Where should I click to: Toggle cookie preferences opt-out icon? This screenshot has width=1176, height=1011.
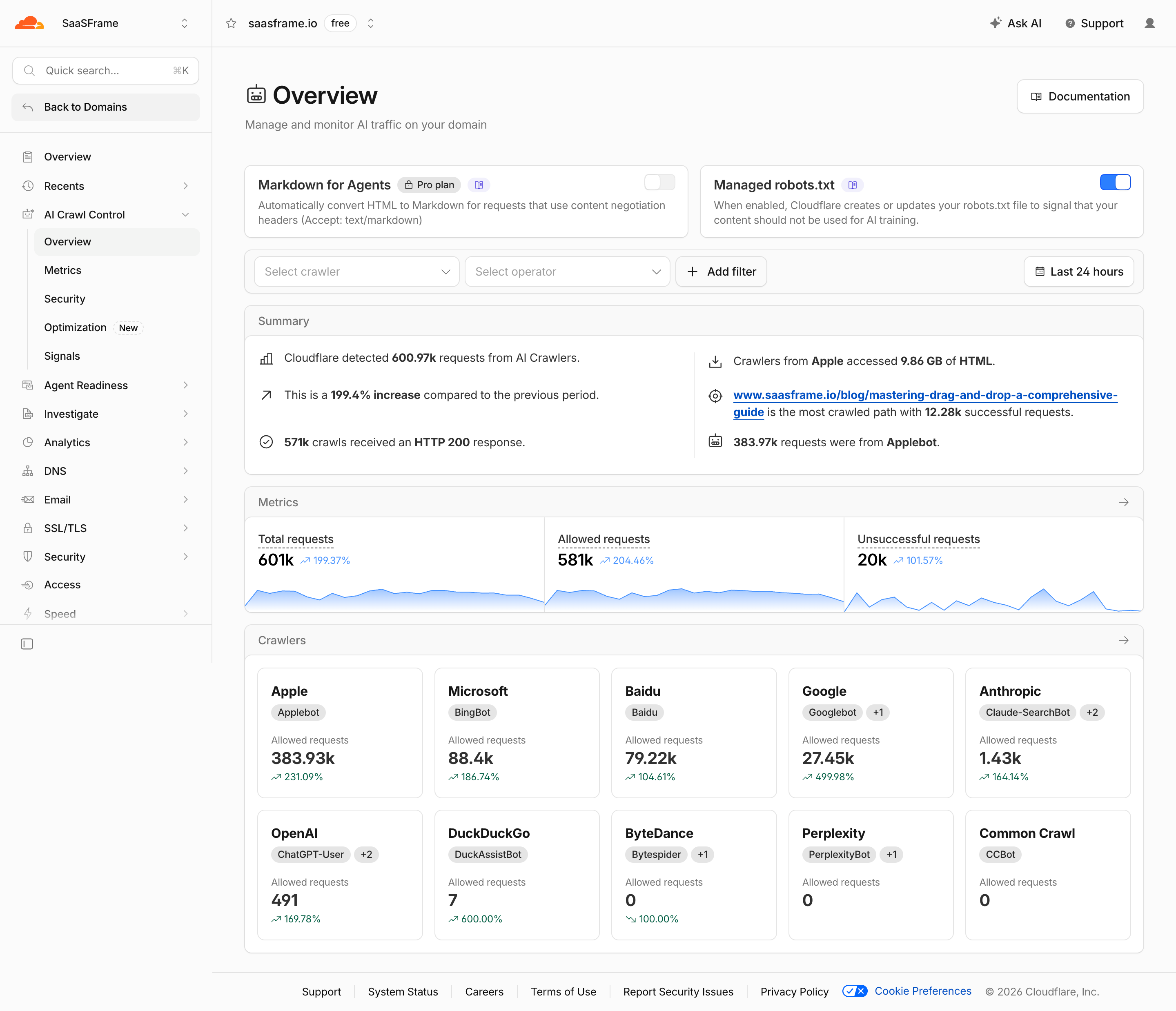tap(854, 991)
